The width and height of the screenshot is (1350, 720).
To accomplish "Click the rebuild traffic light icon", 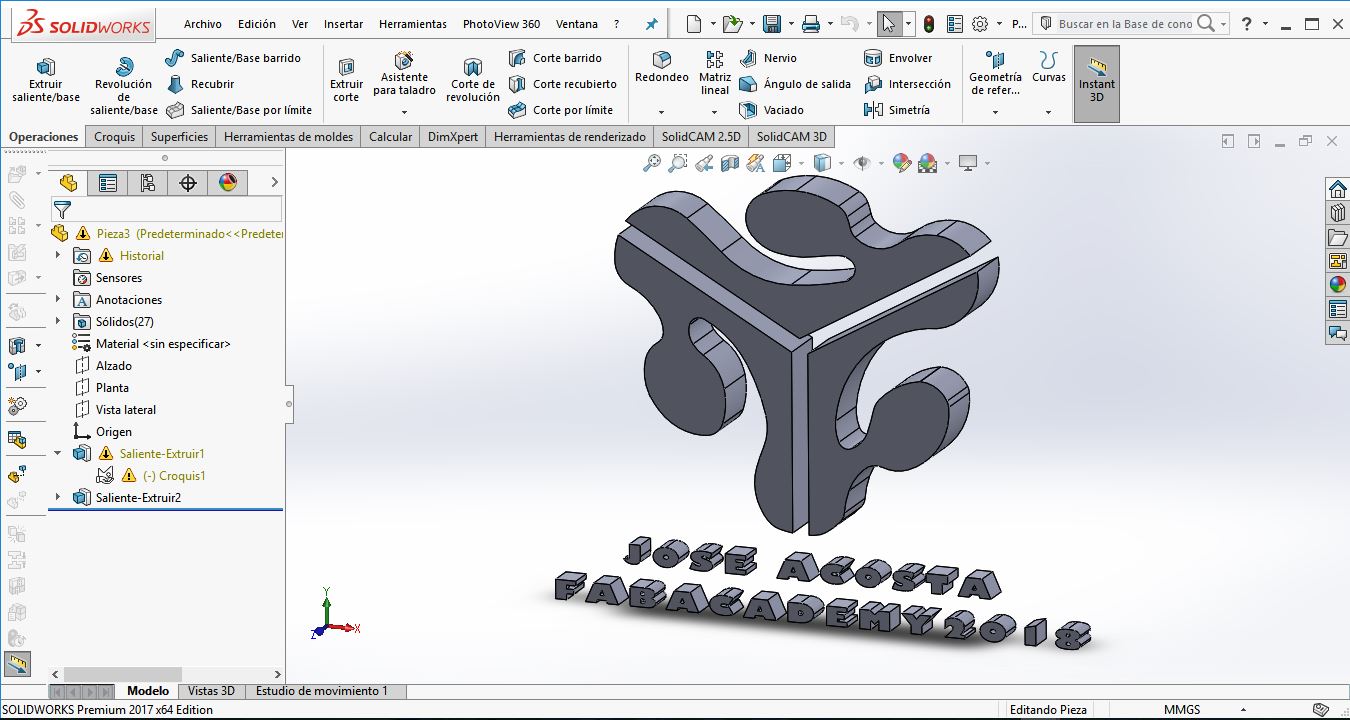I will pos(929,24).
